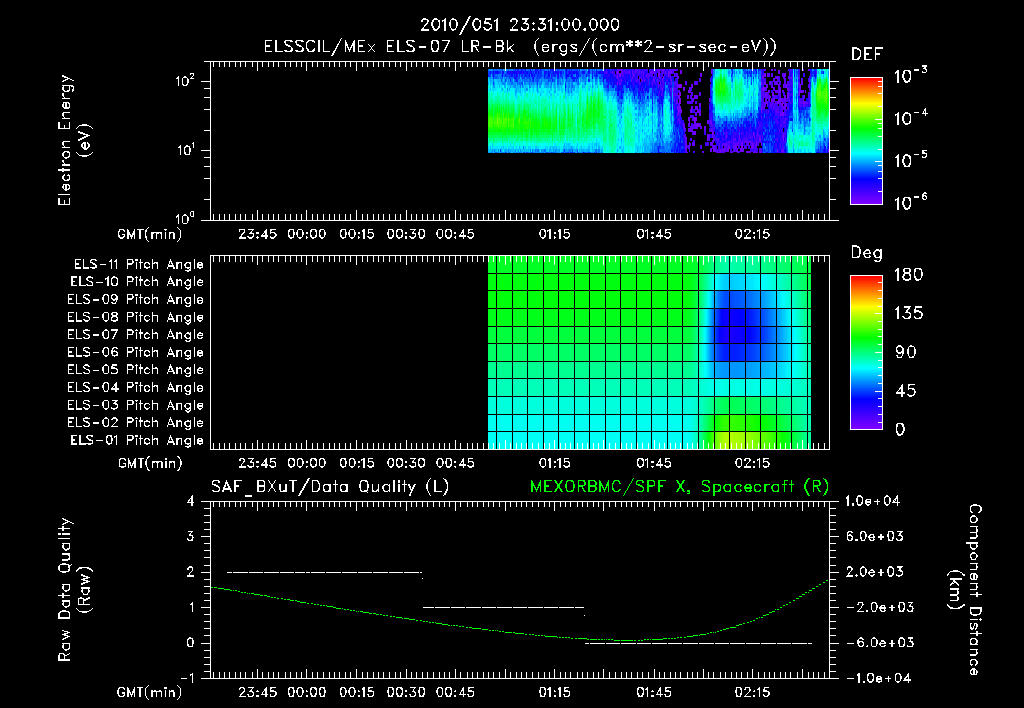Click GMT(min) label under the data quality plot
Viewport: 1024px width, 708px height.
point(150,692)
